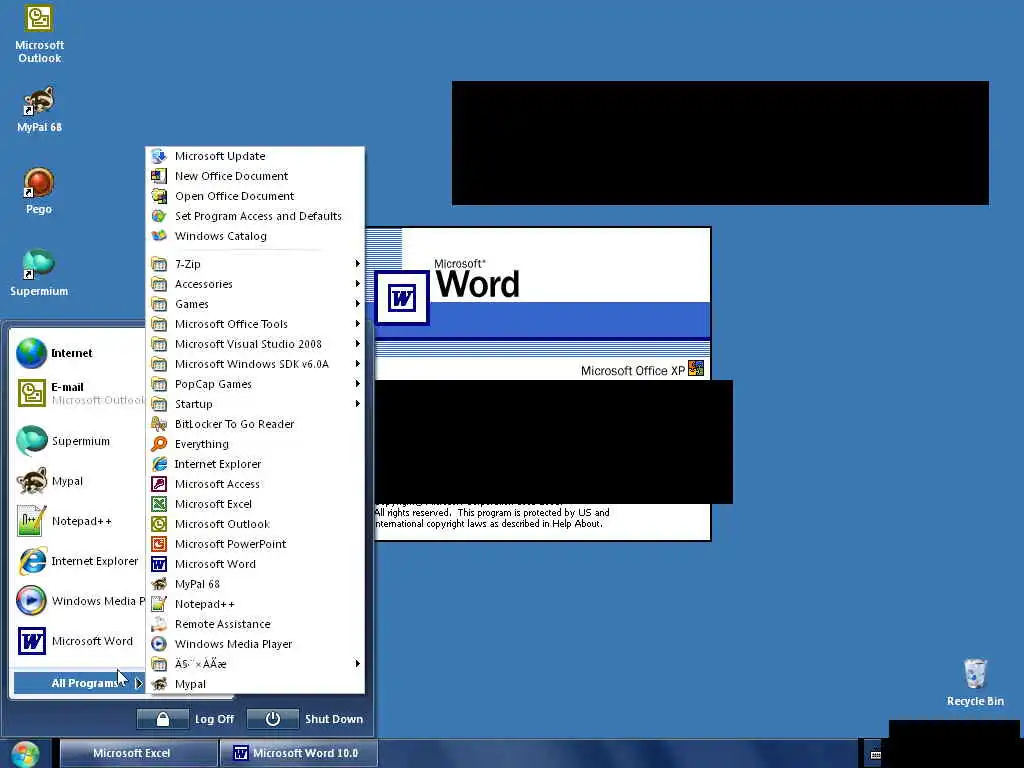
Task: Choose Windows Media Player in All Programs list
Action: pyautogui.click(x=255, y=644)
